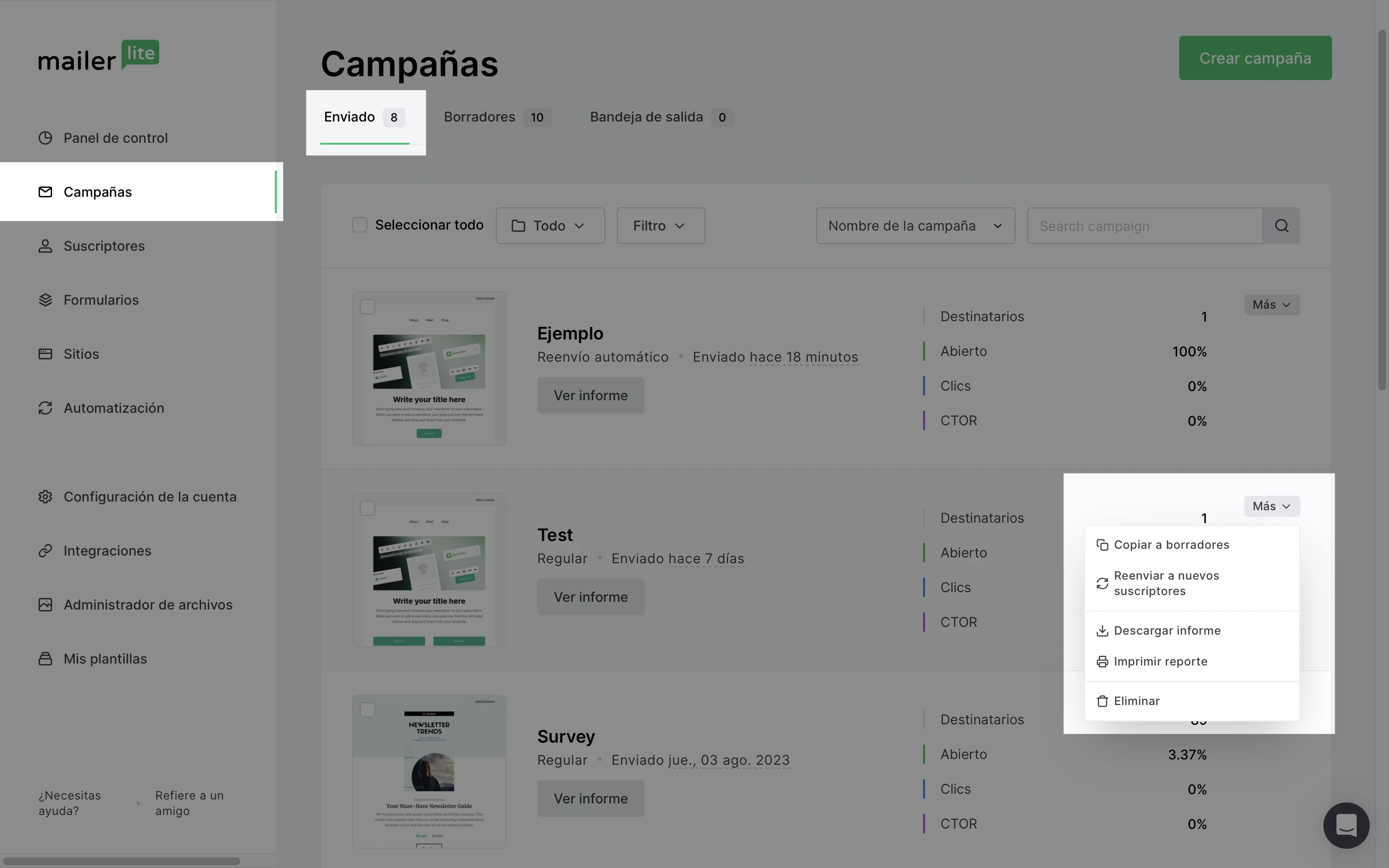Click the search magnifier icon button

pos(1281,226)
